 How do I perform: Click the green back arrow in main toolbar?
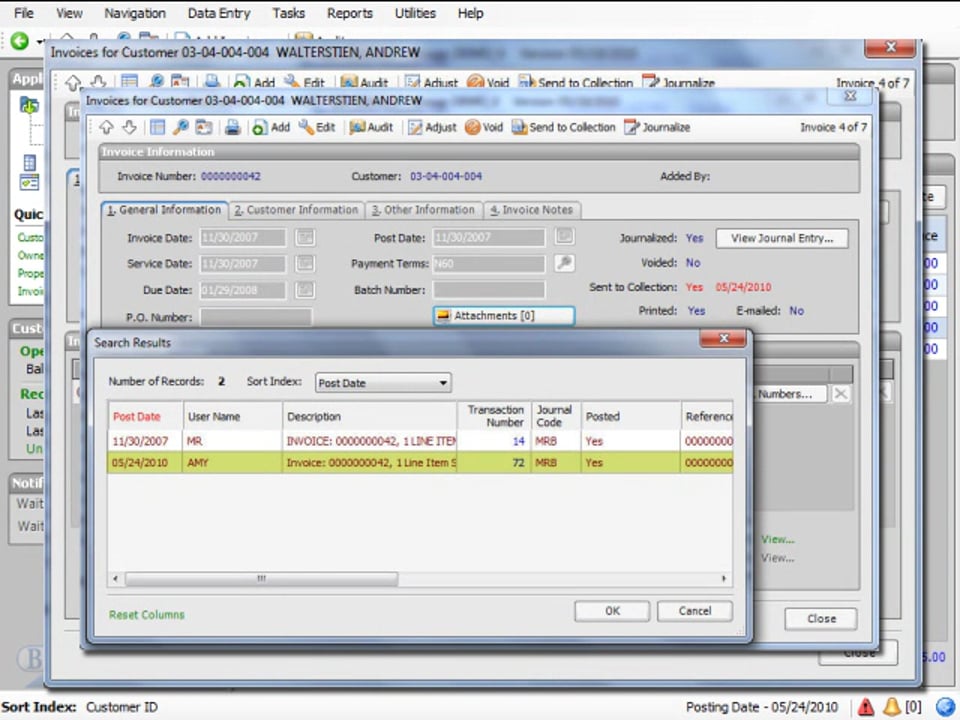[20, 41]
